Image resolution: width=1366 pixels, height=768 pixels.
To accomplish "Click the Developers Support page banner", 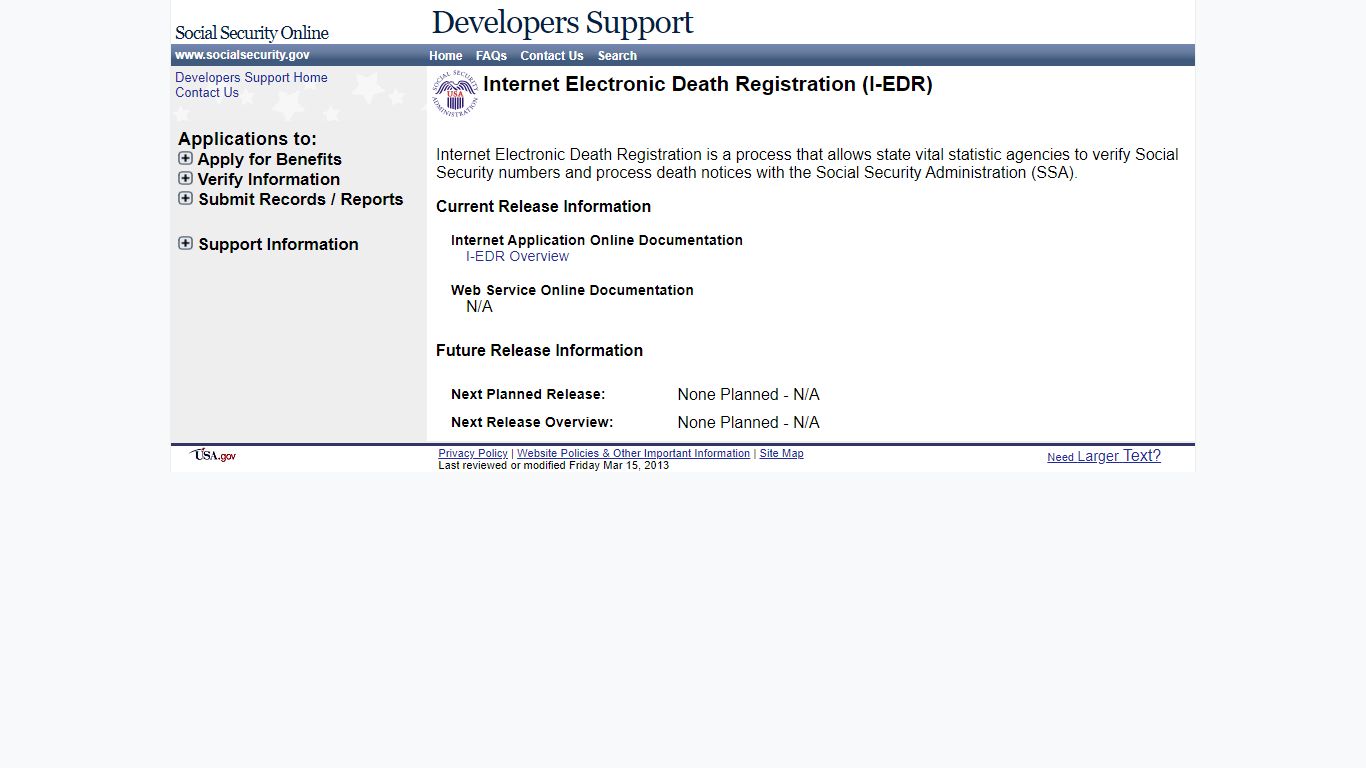I will point(562,22).
